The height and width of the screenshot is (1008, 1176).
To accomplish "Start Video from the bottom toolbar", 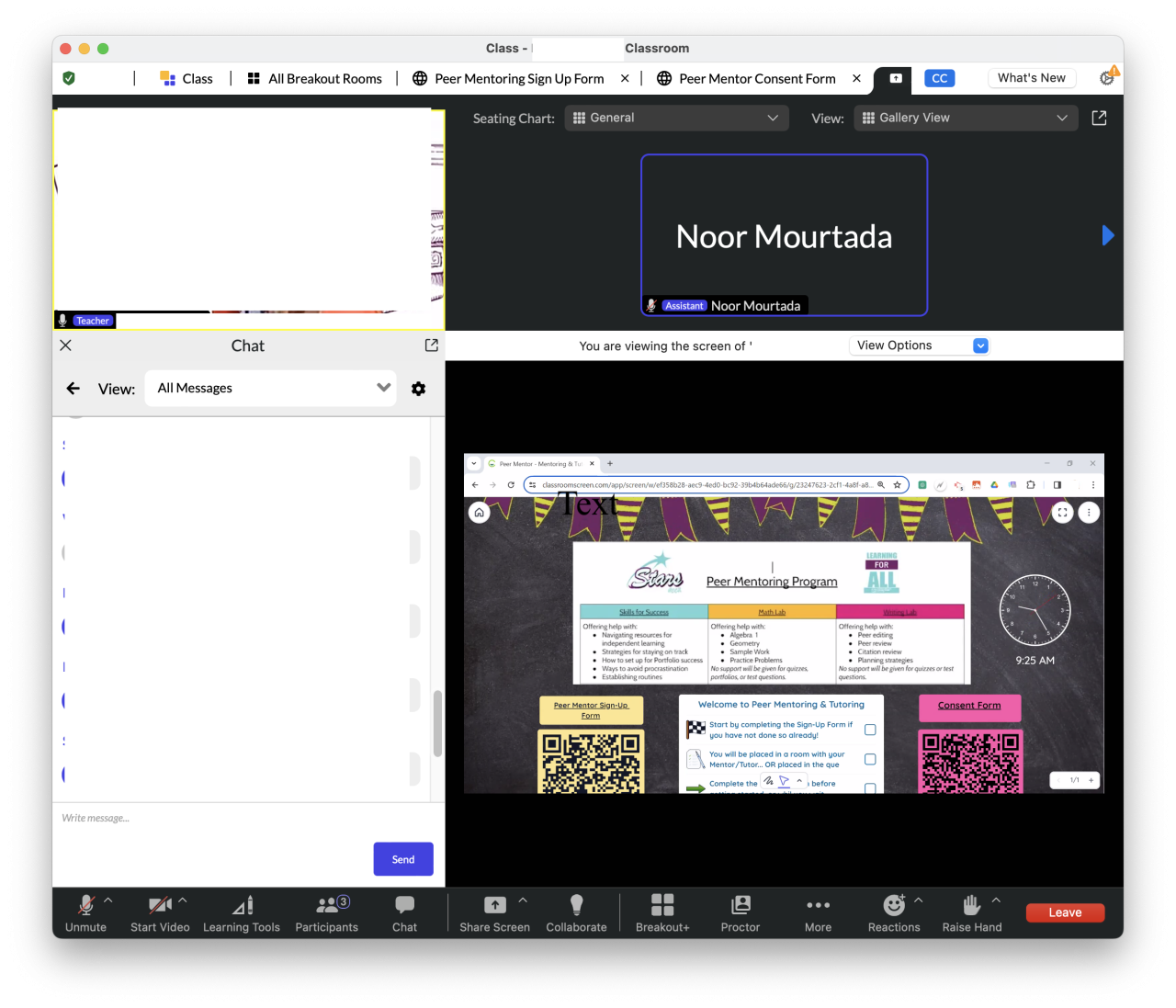I will click(x=160, y=913).
